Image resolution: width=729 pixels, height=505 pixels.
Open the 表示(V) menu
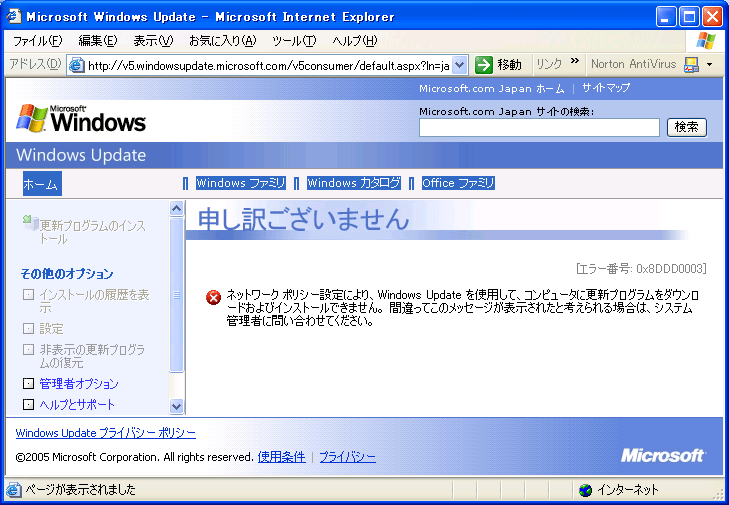[153, 41]
